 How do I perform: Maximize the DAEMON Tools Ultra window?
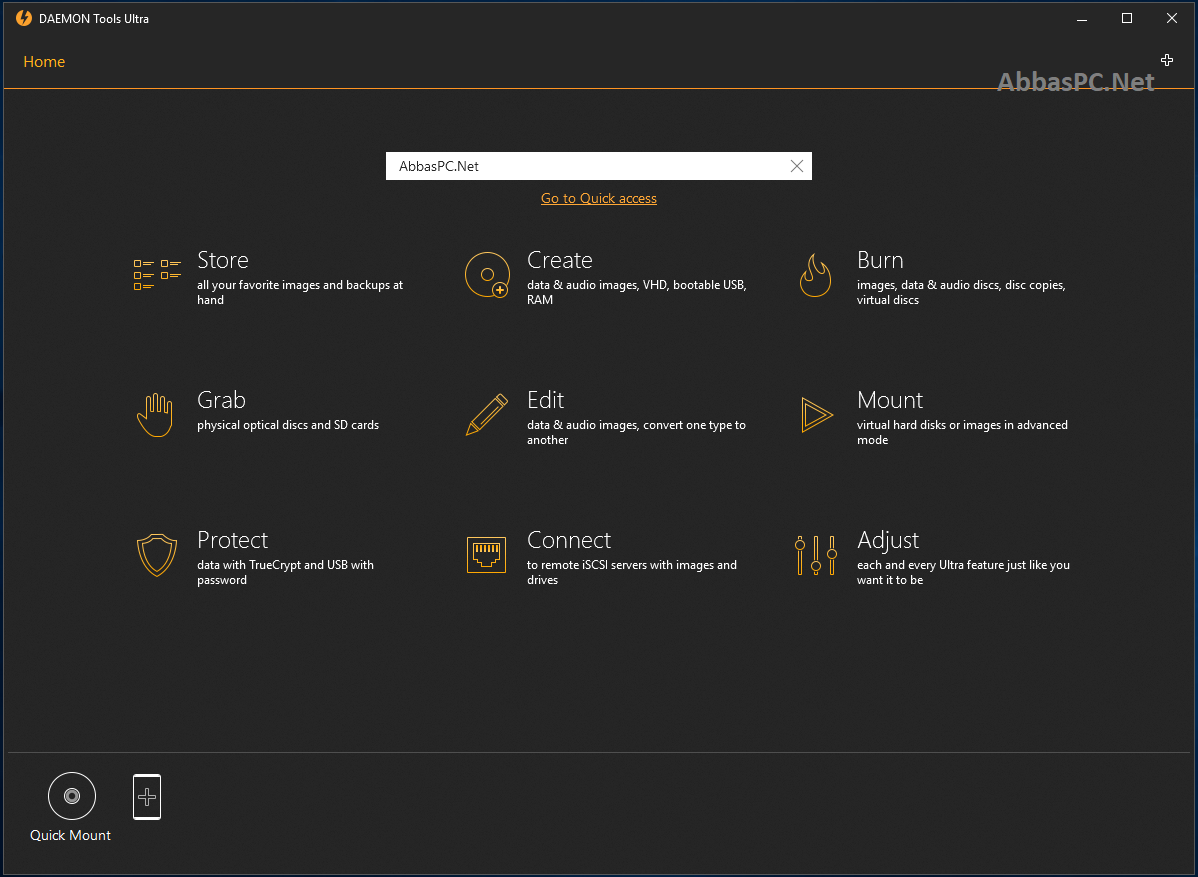click(1127, 18)
